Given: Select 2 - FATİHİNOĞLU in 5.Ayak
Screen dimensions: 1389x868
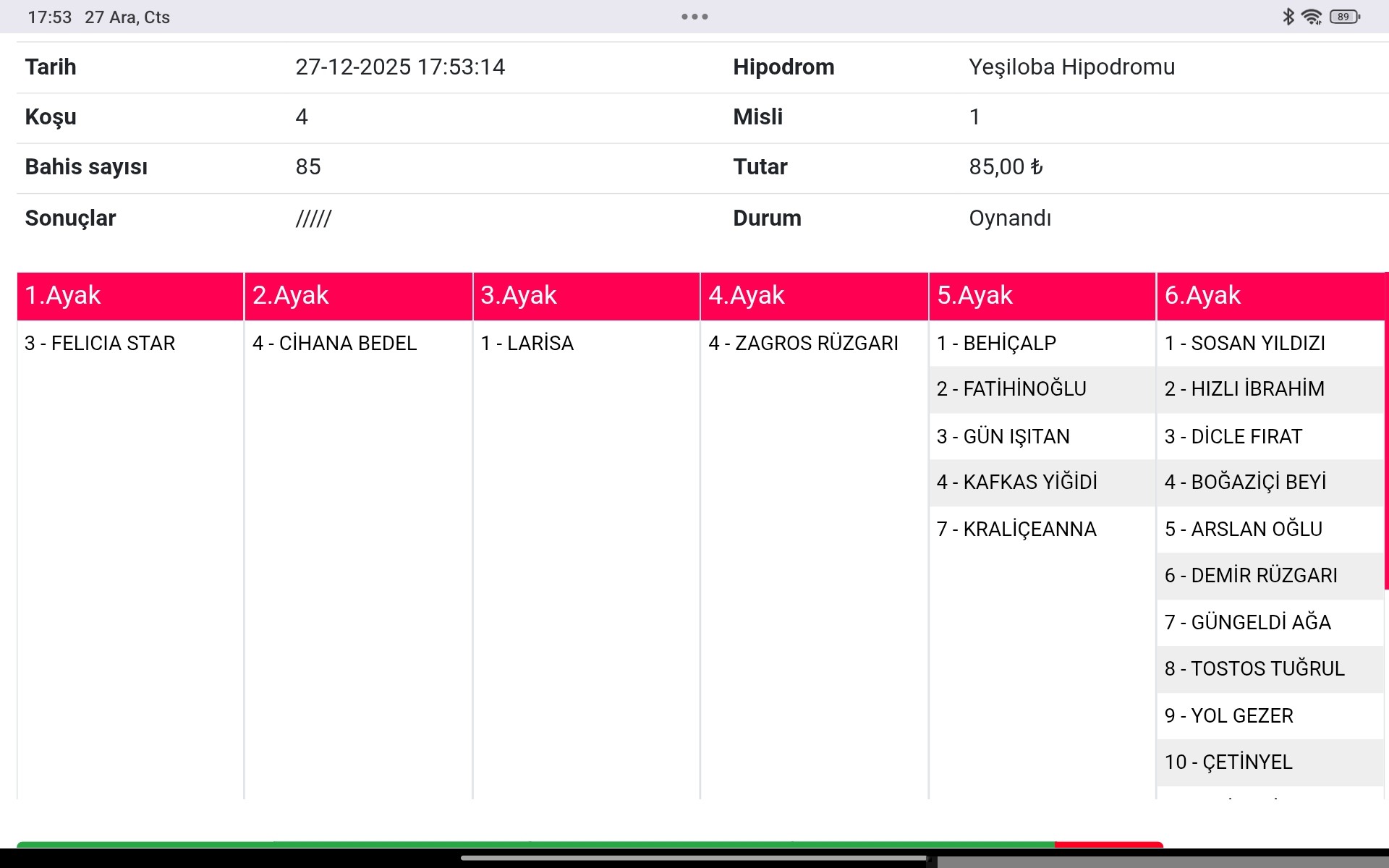Looking at the screenshot, I should pos(1011,389).
